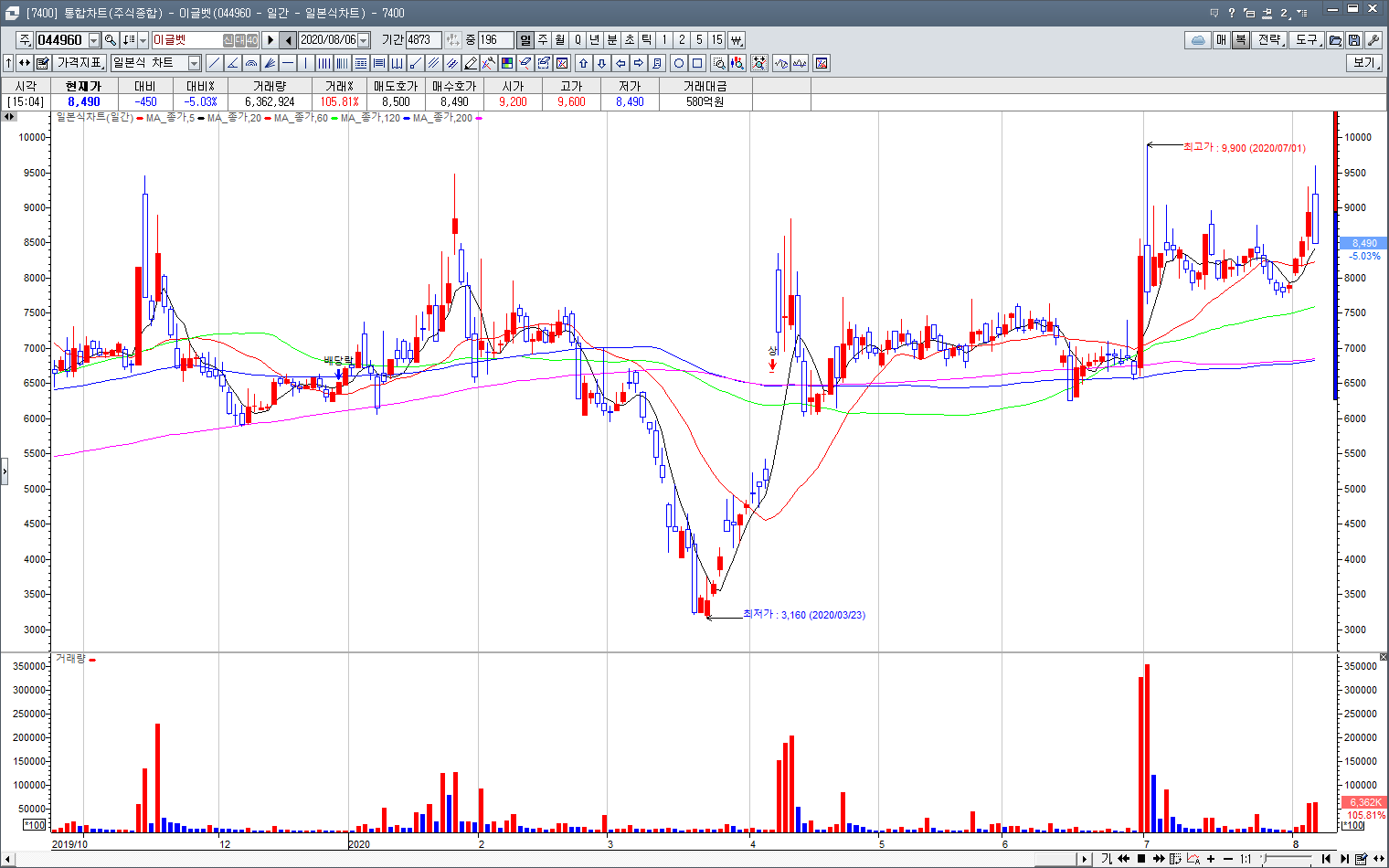Select the horizontal line tool
Image resolution: width=1389 pixels, height=868 pixels.
288,63
